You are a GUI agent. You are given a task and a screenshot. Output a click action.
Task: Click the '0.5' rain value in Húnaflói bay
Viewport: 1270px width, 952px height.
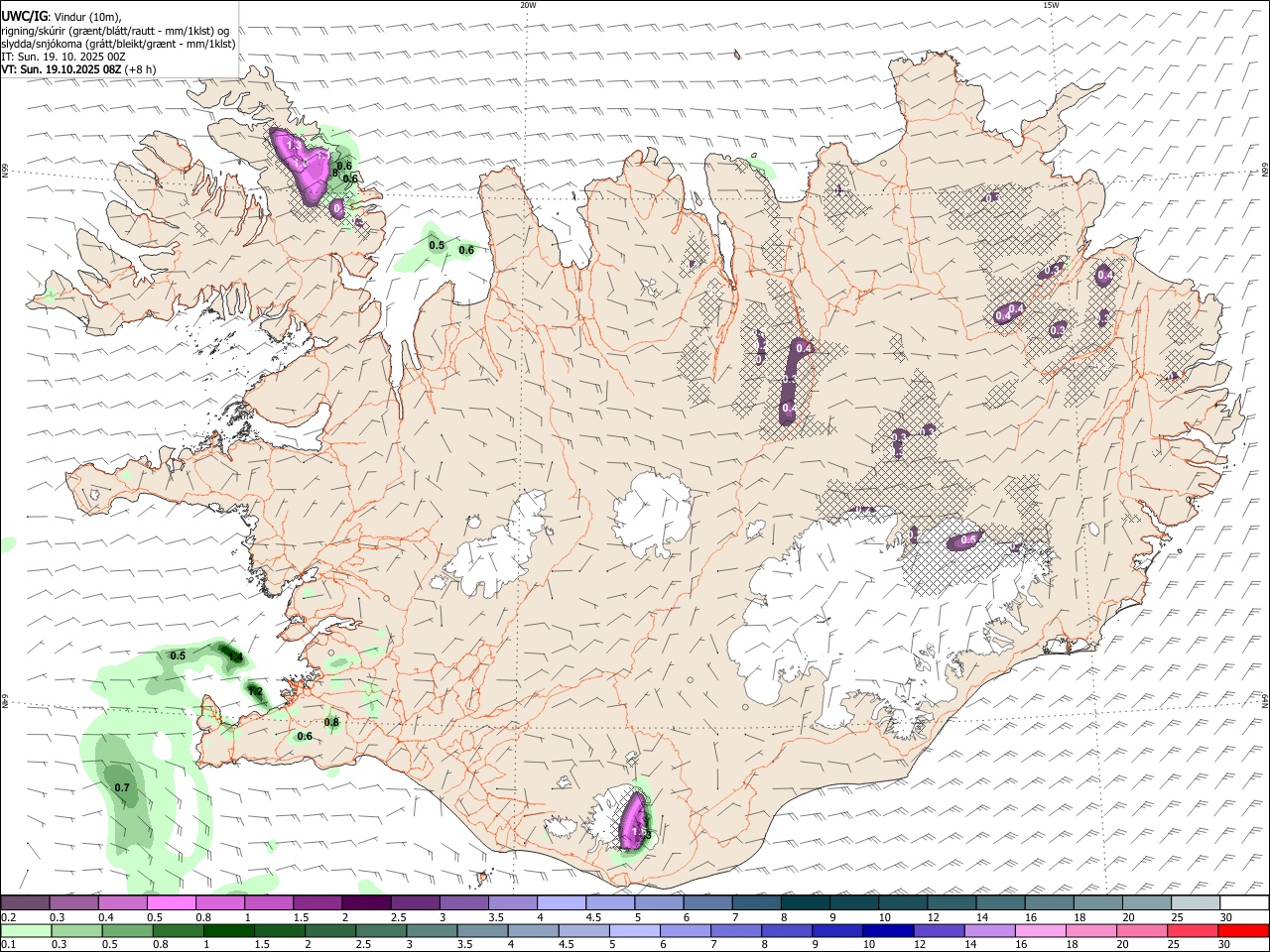[x=436, y=245]
